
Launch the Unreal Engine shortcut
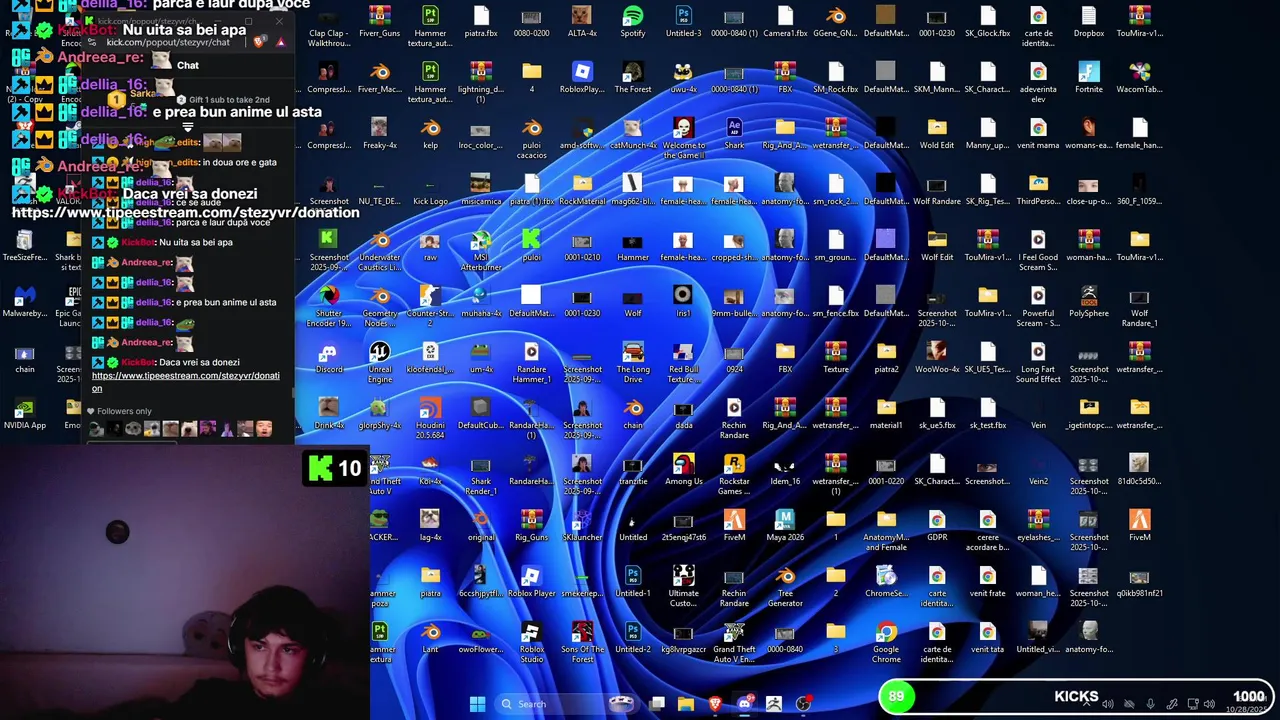point(380,362)
